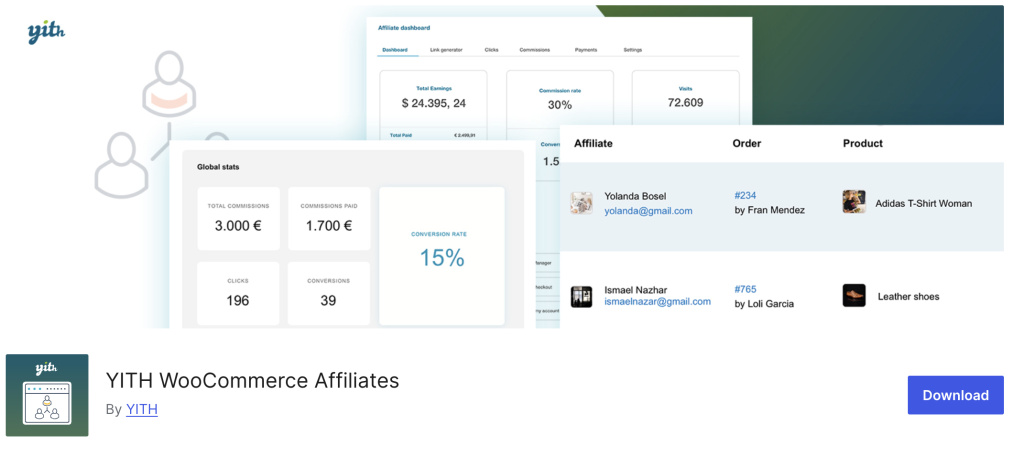This screenshot has width=1024, height=457.
Task: Open the yolanda@gmail.com email link
Action: pyautogui.click(x=648, y=211)
